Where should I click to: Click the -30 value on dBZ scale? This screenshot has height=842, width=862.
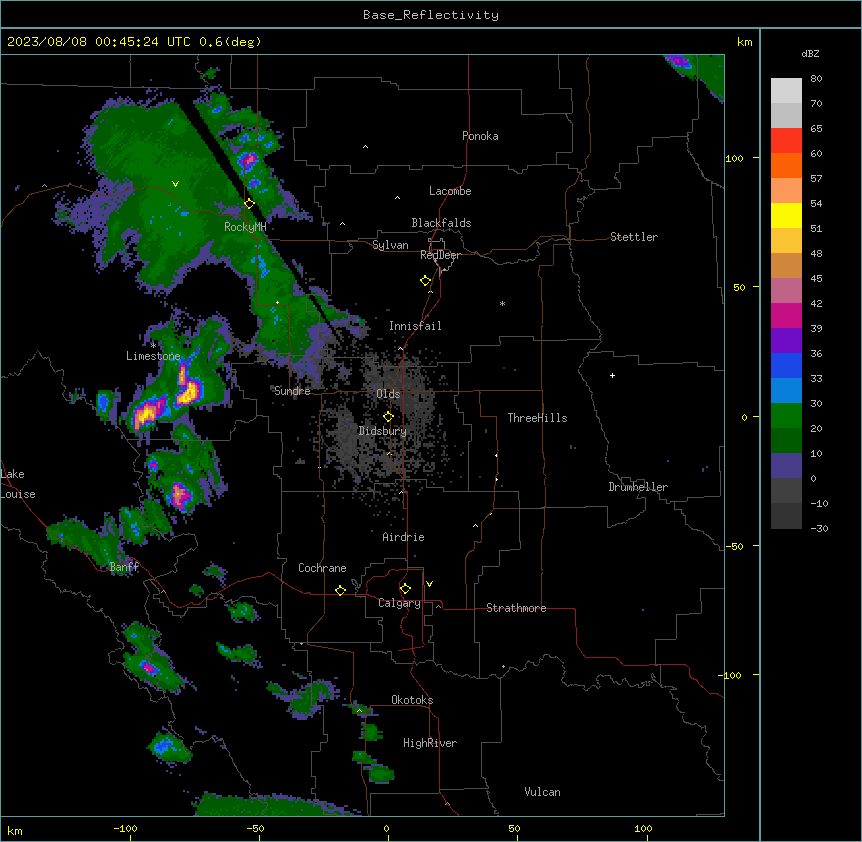819,528
